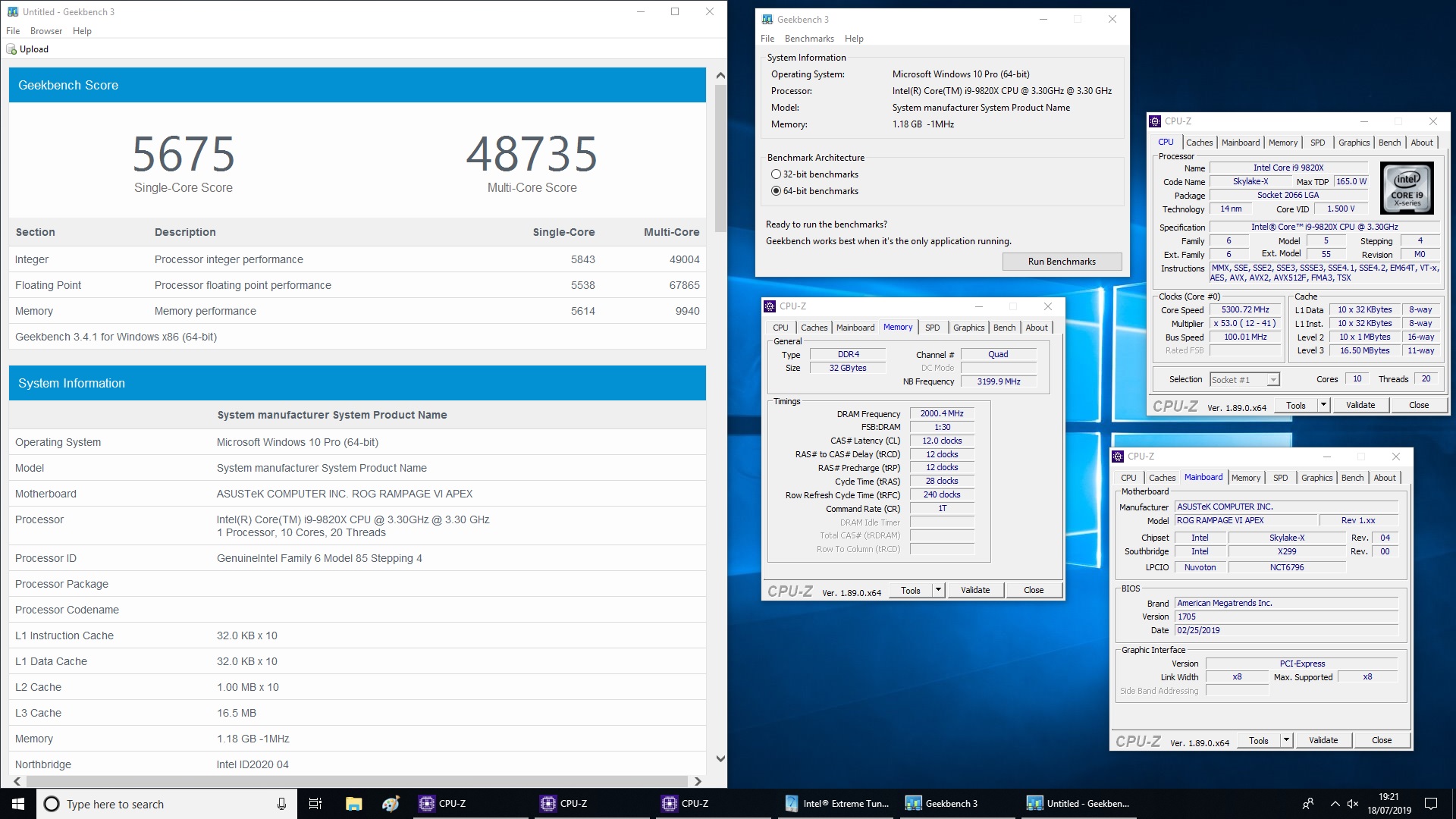Click Close in CPU-Z CPU window
The height and width of the screenshot is (819, 1456).
pos(1419,405)
